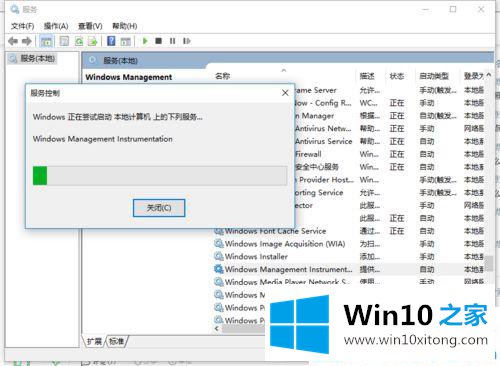
Task: Click the vertical scrollbar thumb of the services list
Action: [489, 263]
